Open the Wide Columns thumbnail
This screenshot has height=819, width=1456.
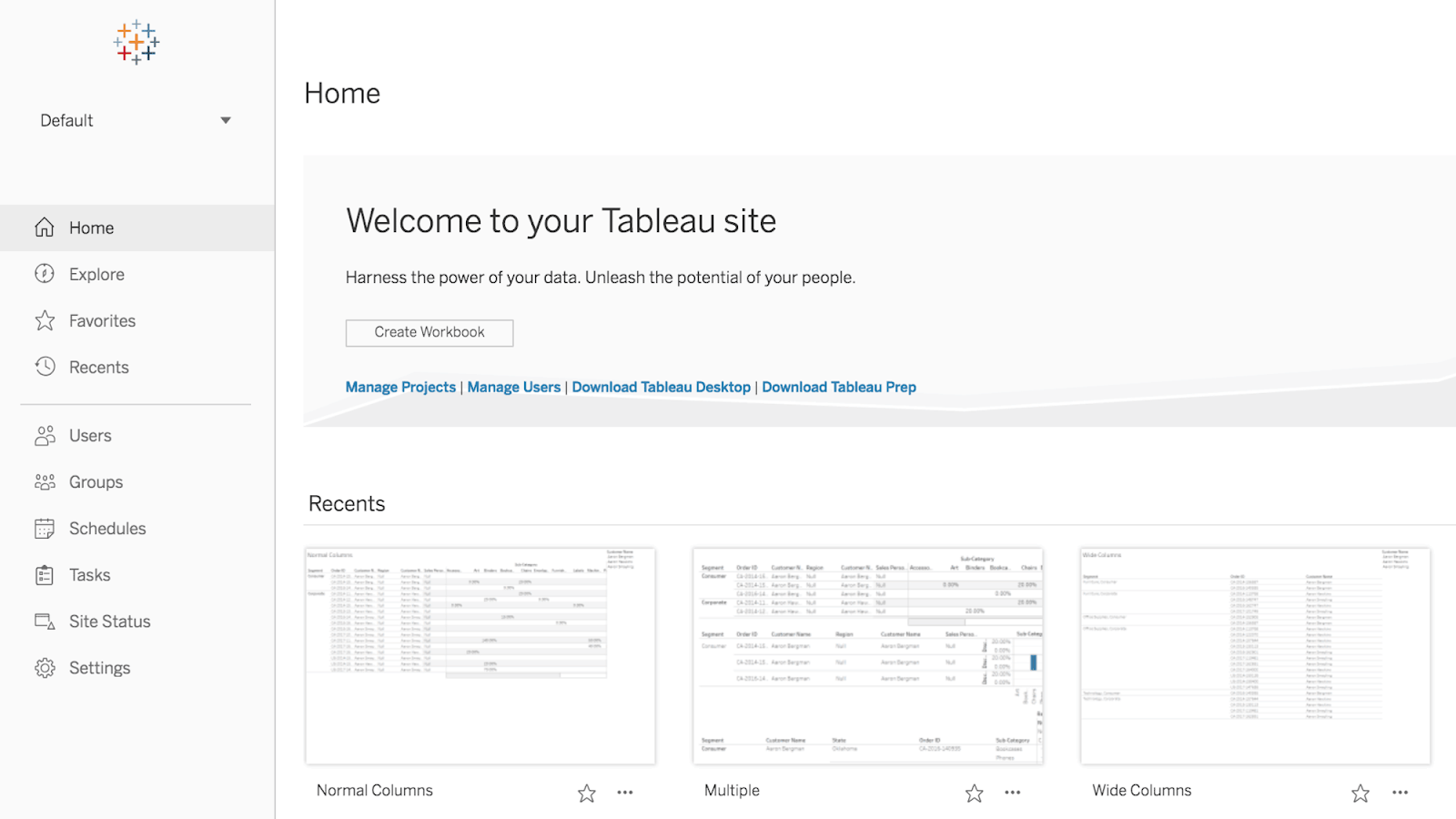click(1256, 656)
